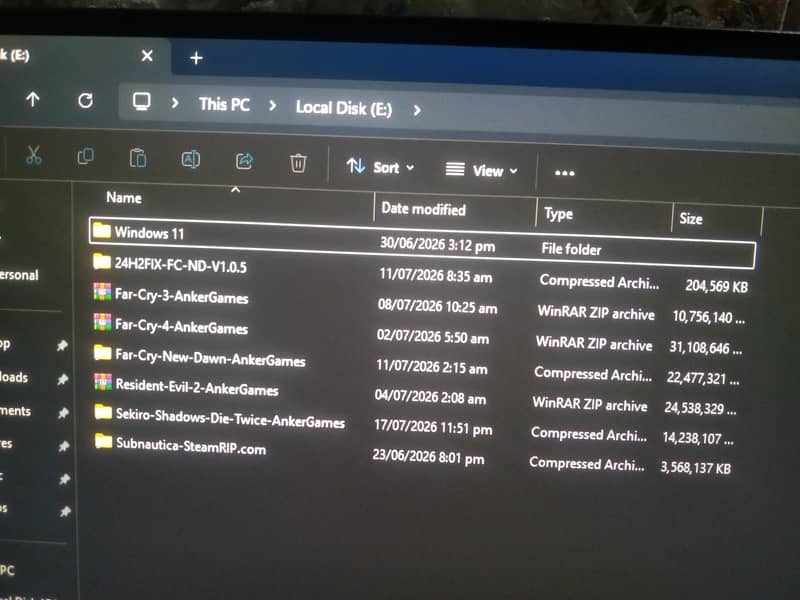The height and width of the screenshot is (600, 800).
Task: Click the 24H2FIX-FC-ND-V1.0.5 file name
Action: pos(181,265)
